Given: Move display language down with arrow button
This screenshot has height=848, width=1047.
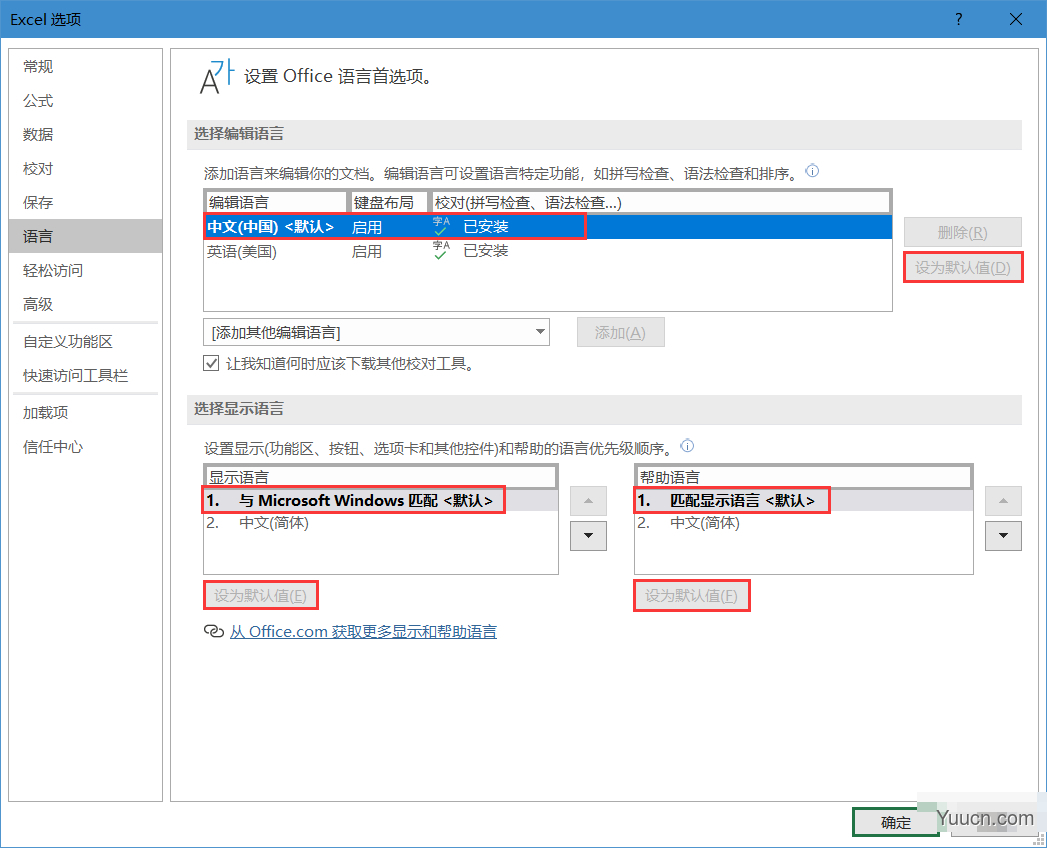Looking at the screenshot, I should point(588,536).
